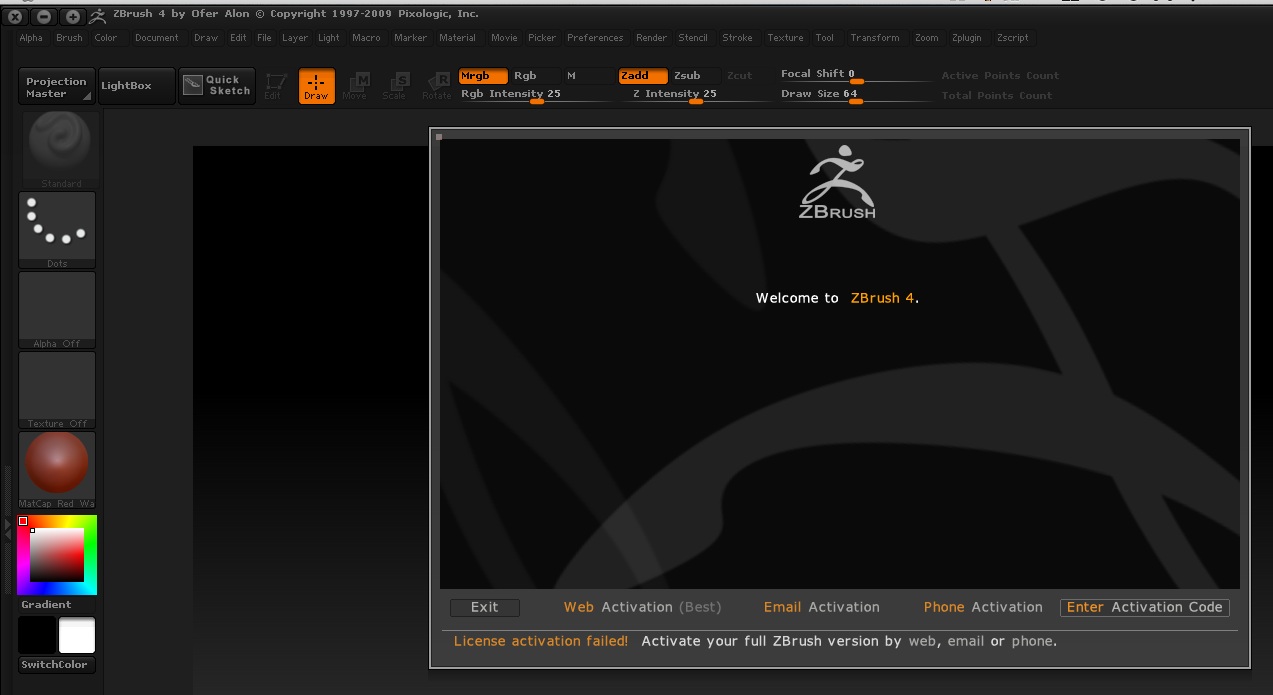
Task: Toggle Mrgb mode
Action: [484, 76]
